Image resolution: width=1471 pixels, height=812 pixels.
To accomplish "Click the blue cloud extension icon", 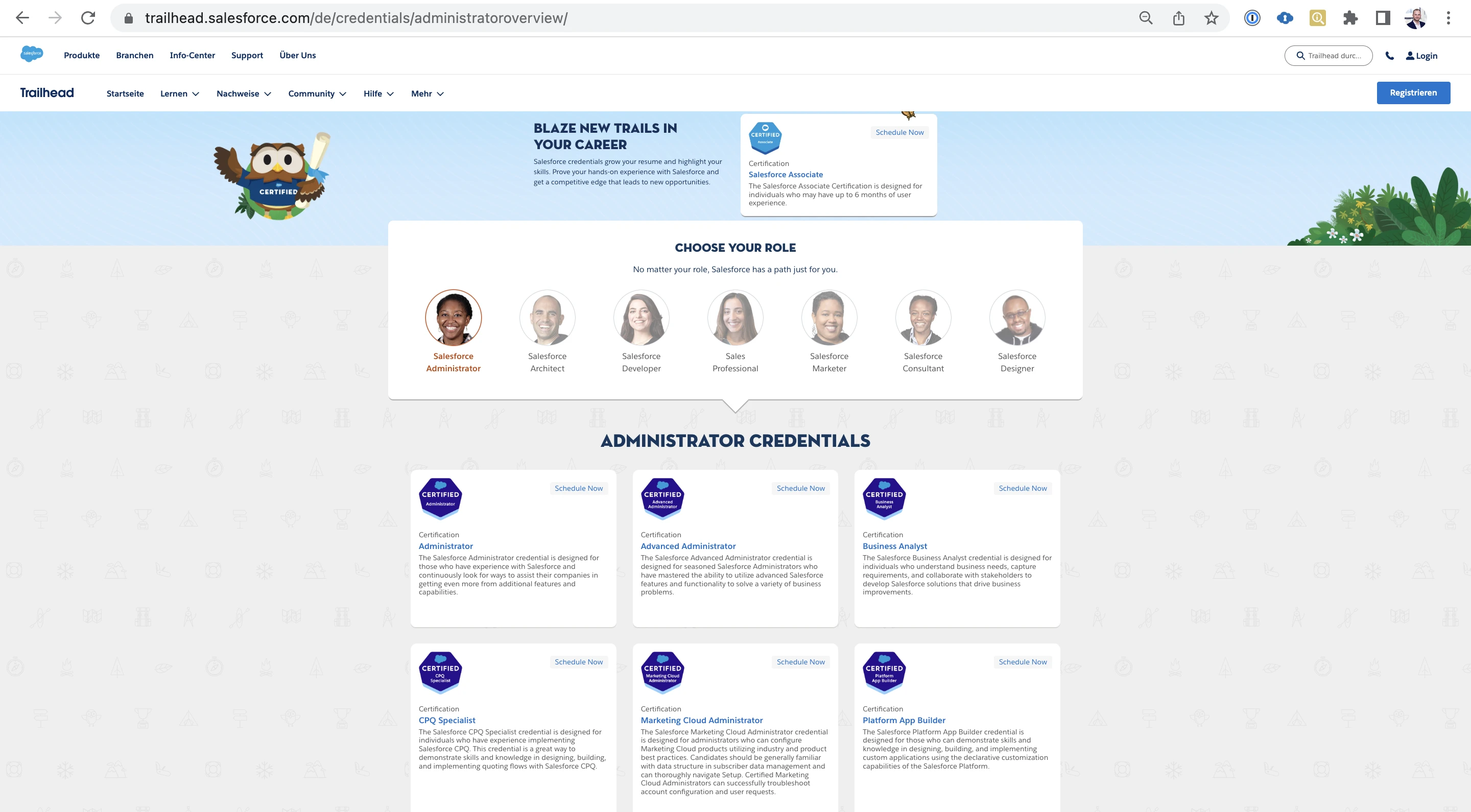I will pyautogui.click(x=1285, y=18).
